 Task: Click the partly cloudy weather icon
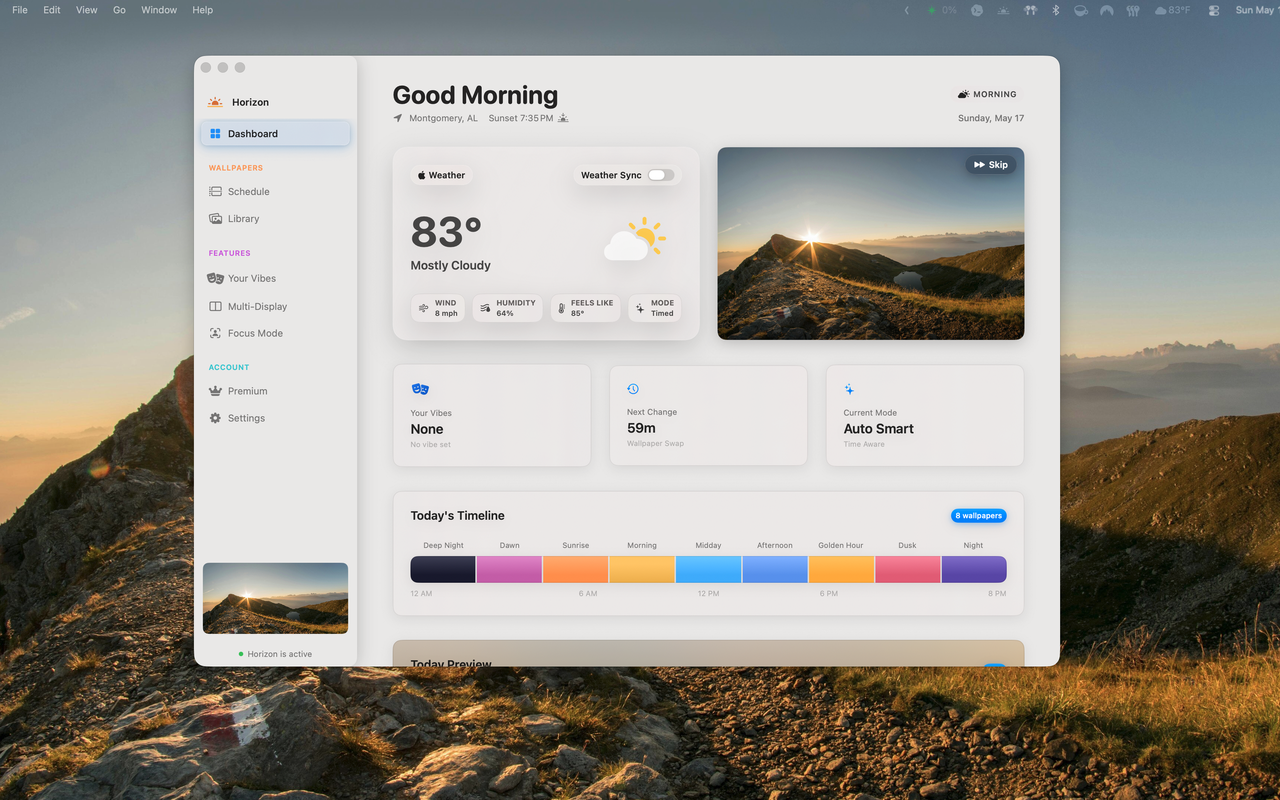pos(635,239)
